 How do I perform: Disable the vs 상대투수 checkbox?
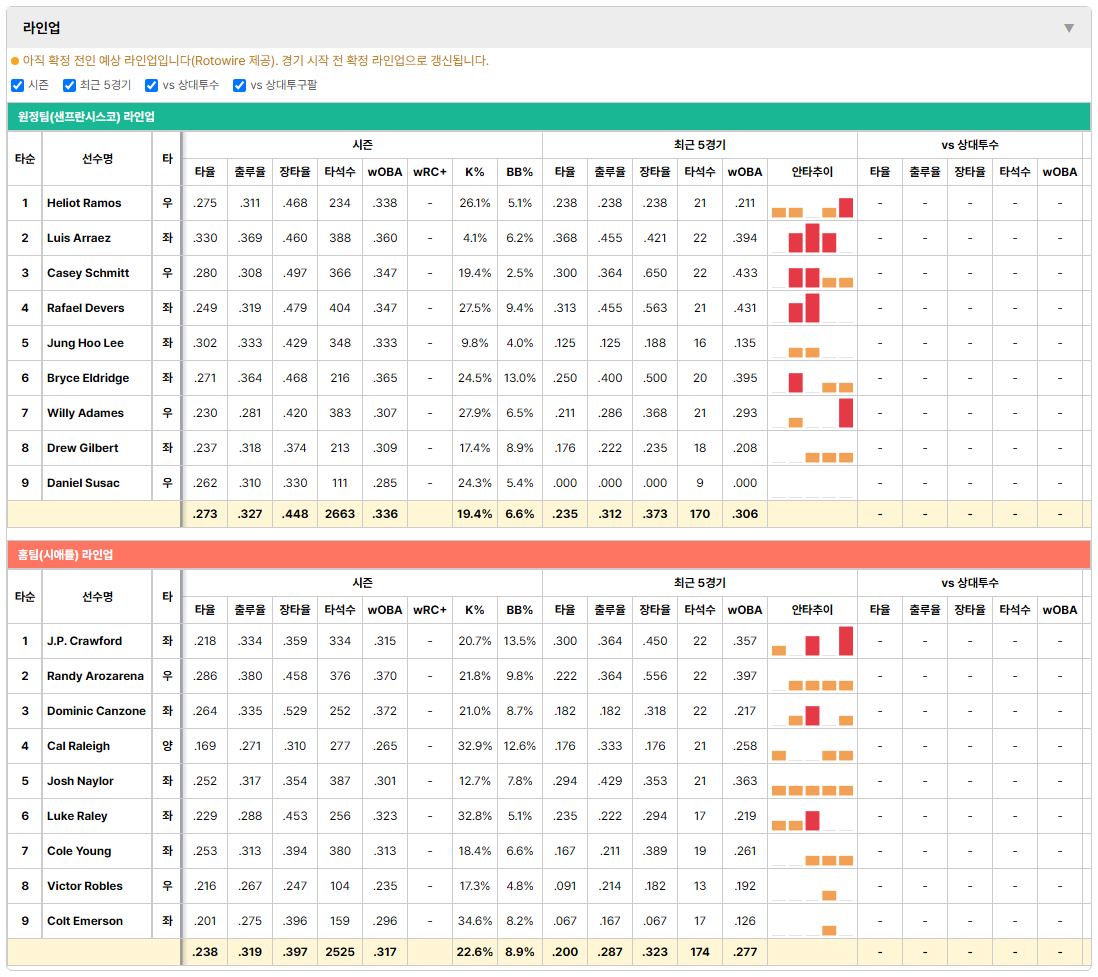point(151,85)
